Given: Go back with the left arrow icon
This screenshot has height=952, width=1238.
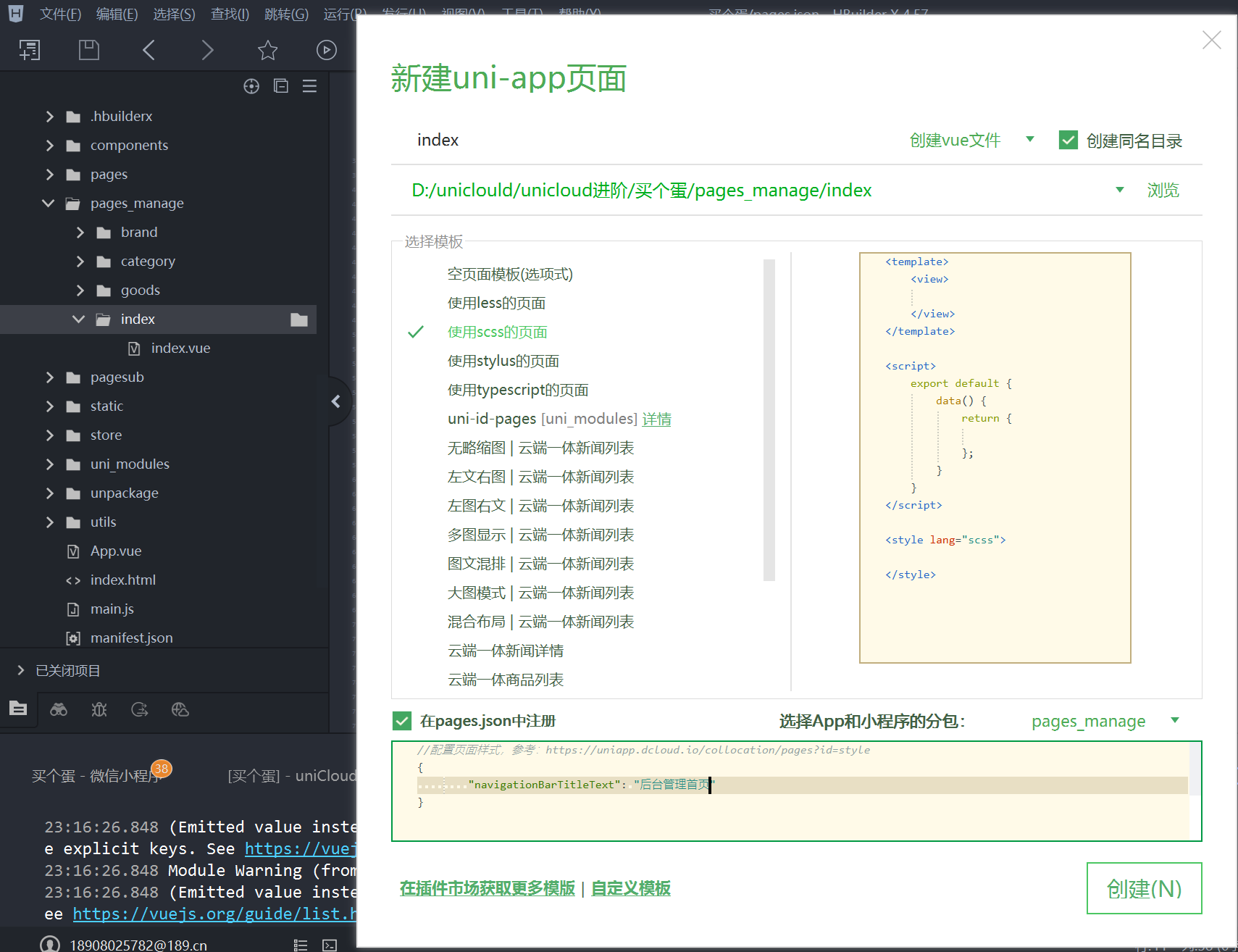Looking at the screenshot, I should (x=149, y=50).
